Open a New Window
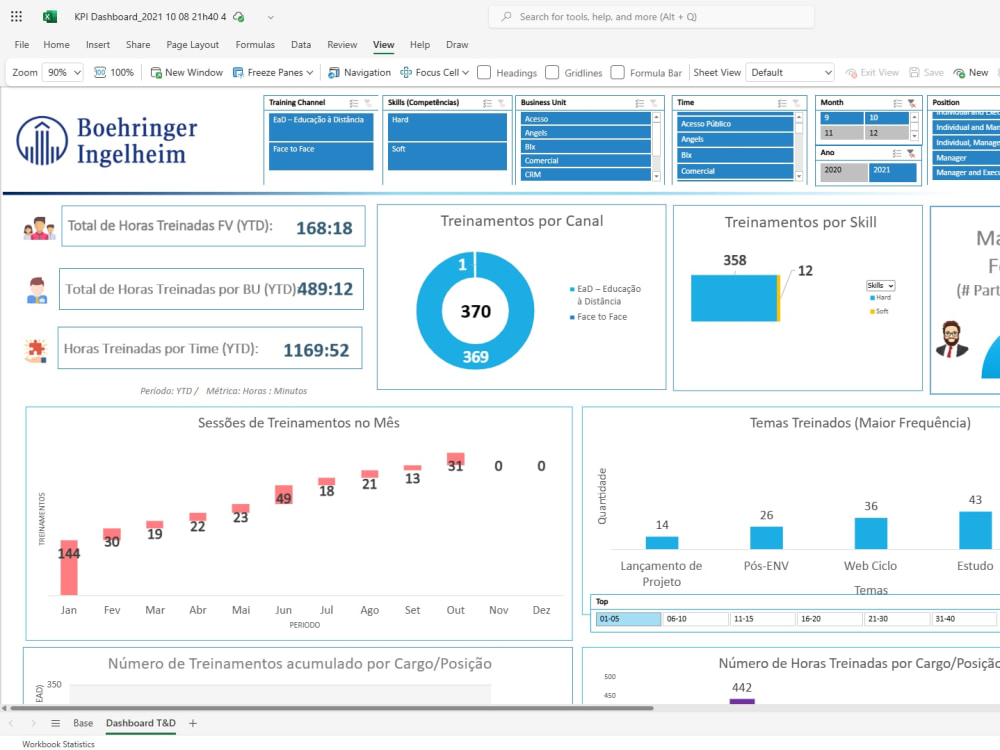The height and width of the screenshot is (750, 1000). tap(186, 72)
